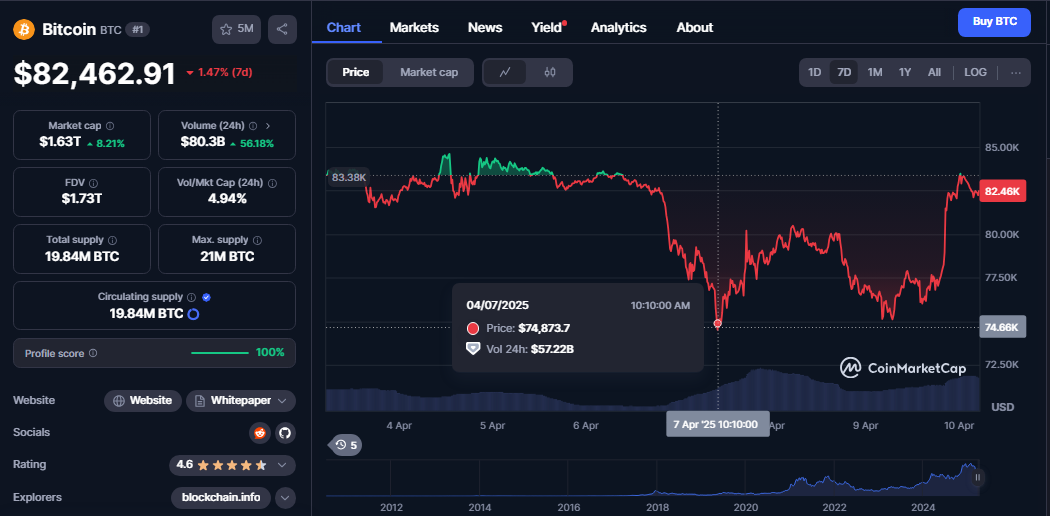Toggle the LOG scale button
1050x516 pixels.
pyautogui.click(x=975, y=72)
